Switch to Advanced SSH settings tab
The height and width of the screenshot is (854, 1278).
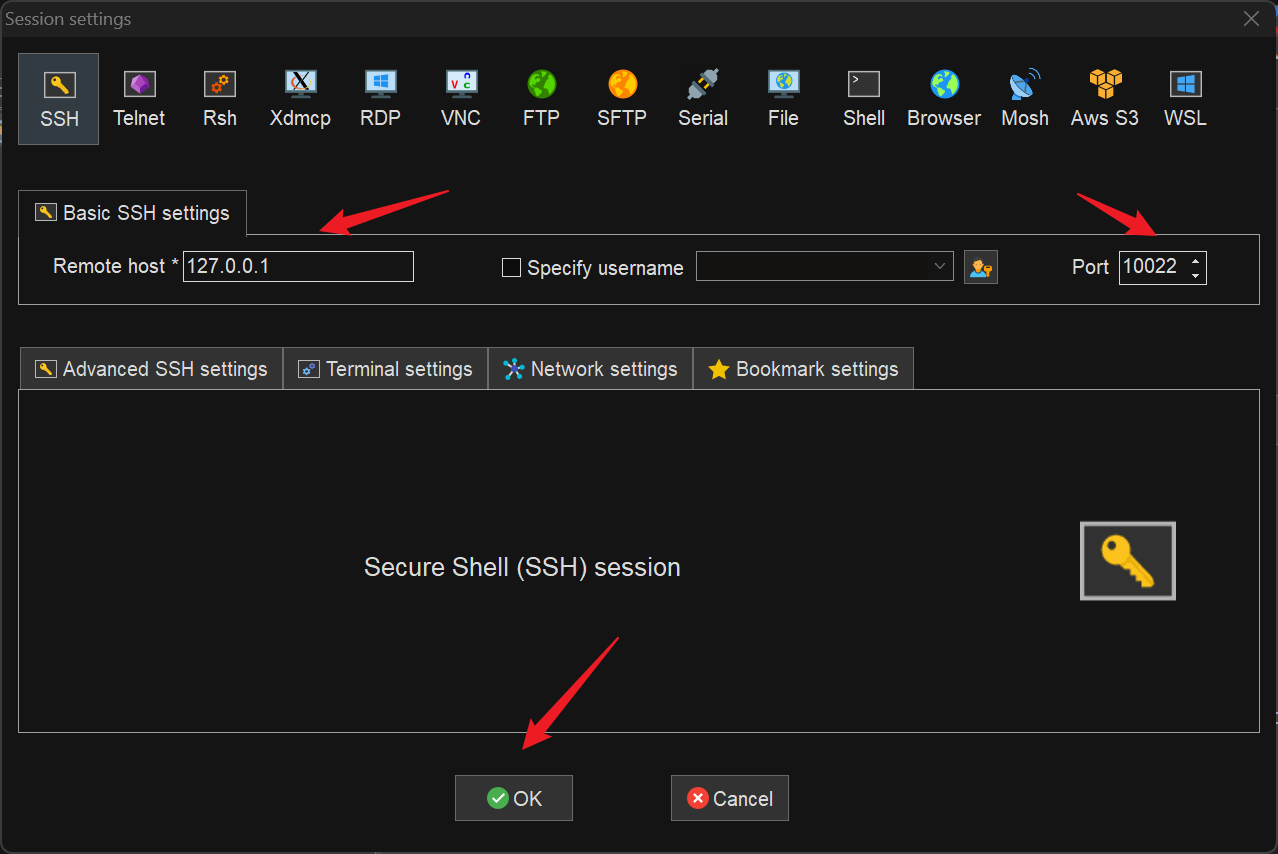(151, 369)
